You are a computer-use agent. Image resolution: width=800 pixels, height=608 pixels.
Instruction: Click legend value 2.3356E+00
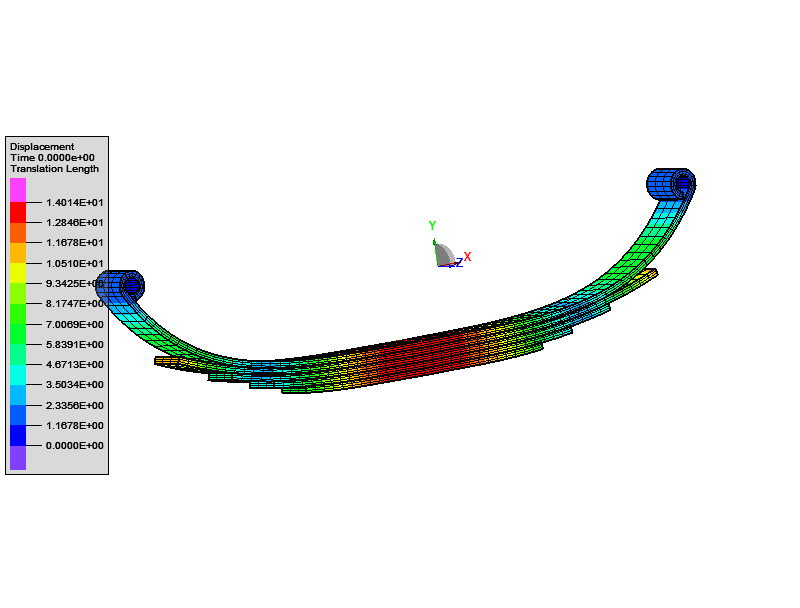pos(74,406)
